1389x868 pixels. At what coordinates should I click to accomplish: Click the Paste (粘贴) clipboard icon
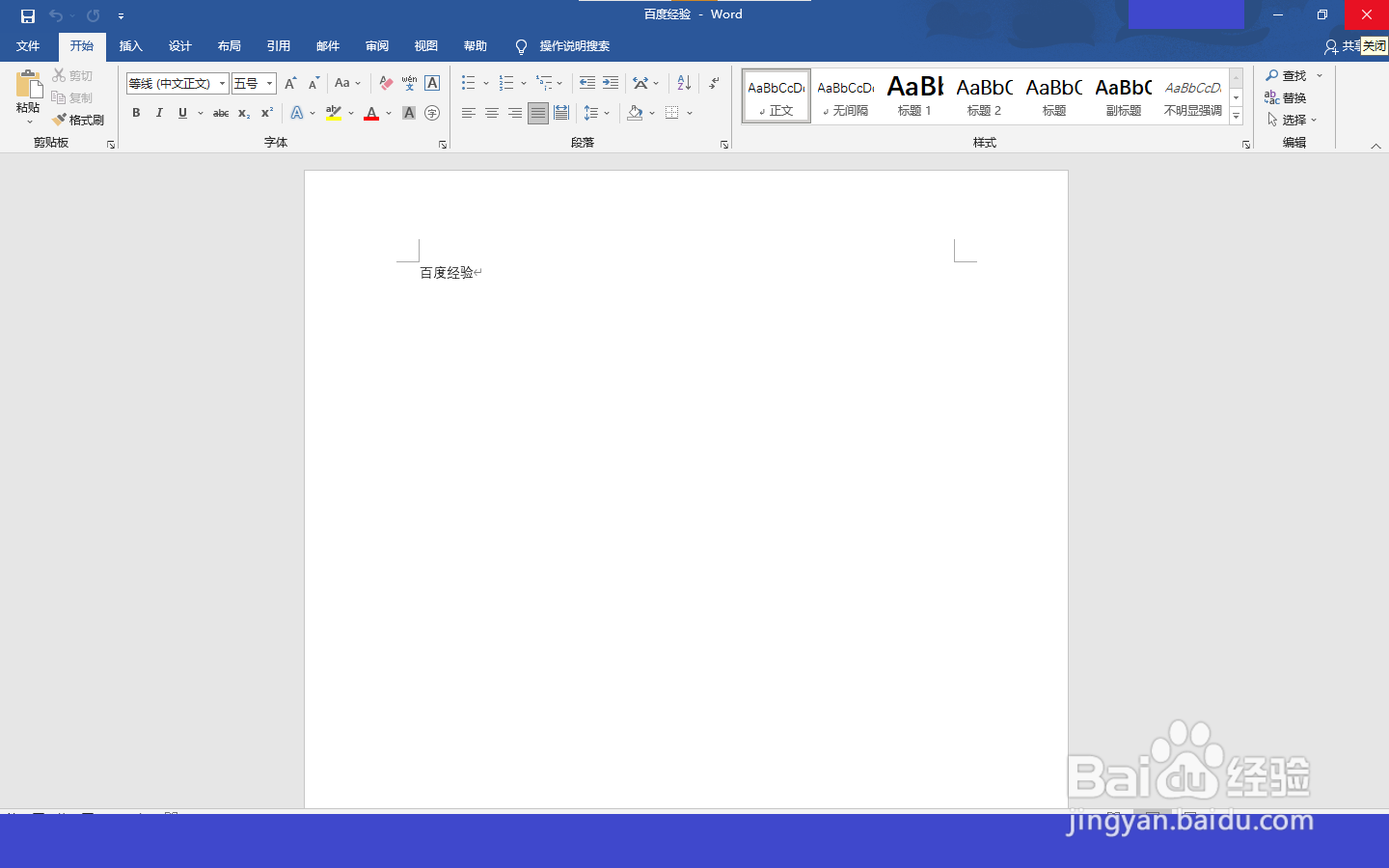(x=28, y=84)
